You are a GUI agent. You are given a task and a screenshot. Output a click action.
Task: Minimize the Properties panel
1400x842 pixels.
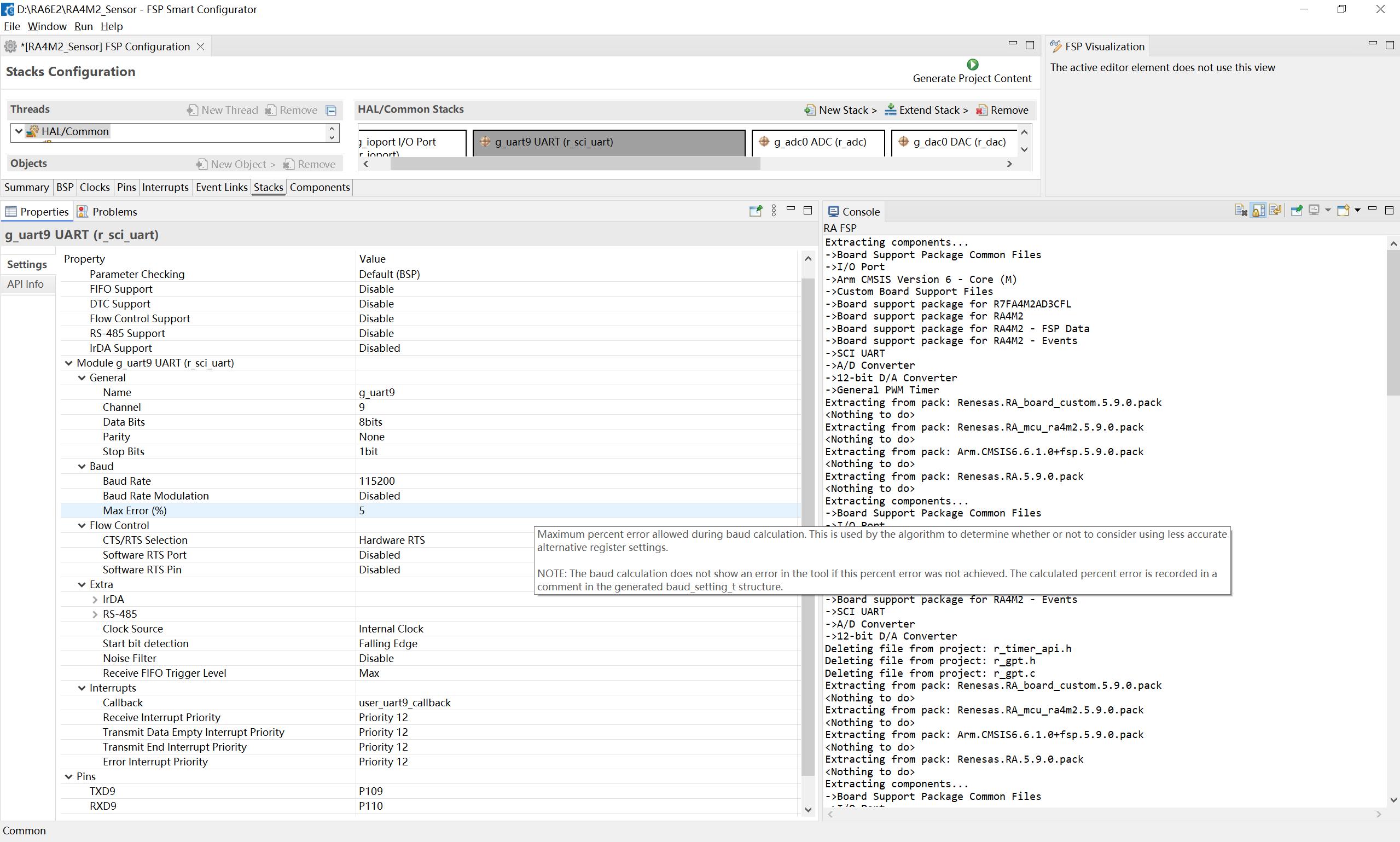pos(791,210)
